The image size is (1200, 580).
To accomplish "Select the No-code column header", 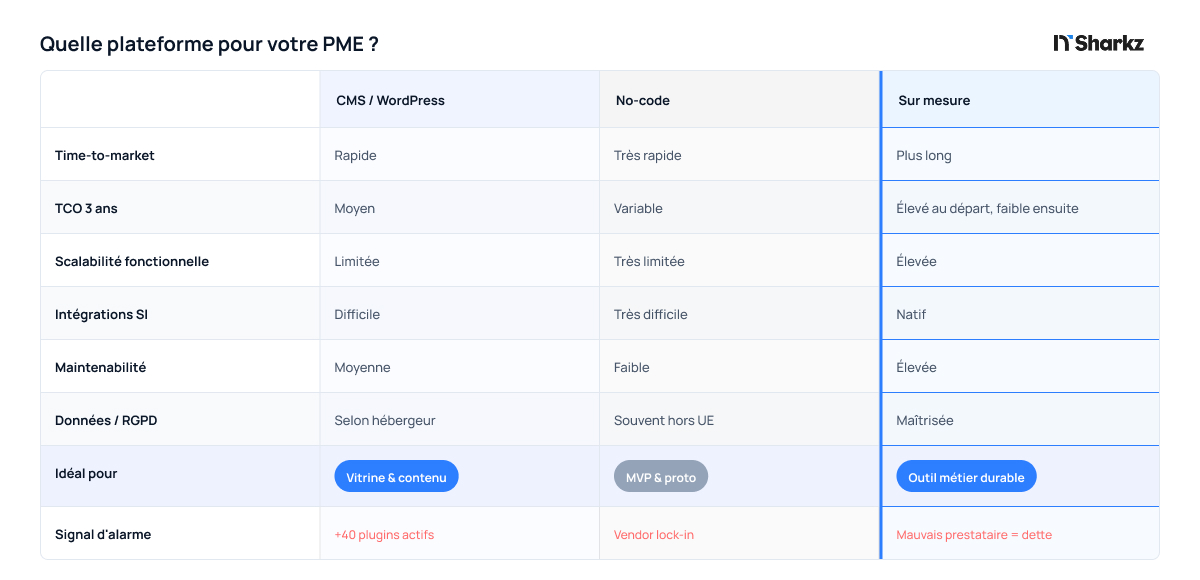I will tap(643, 100).
